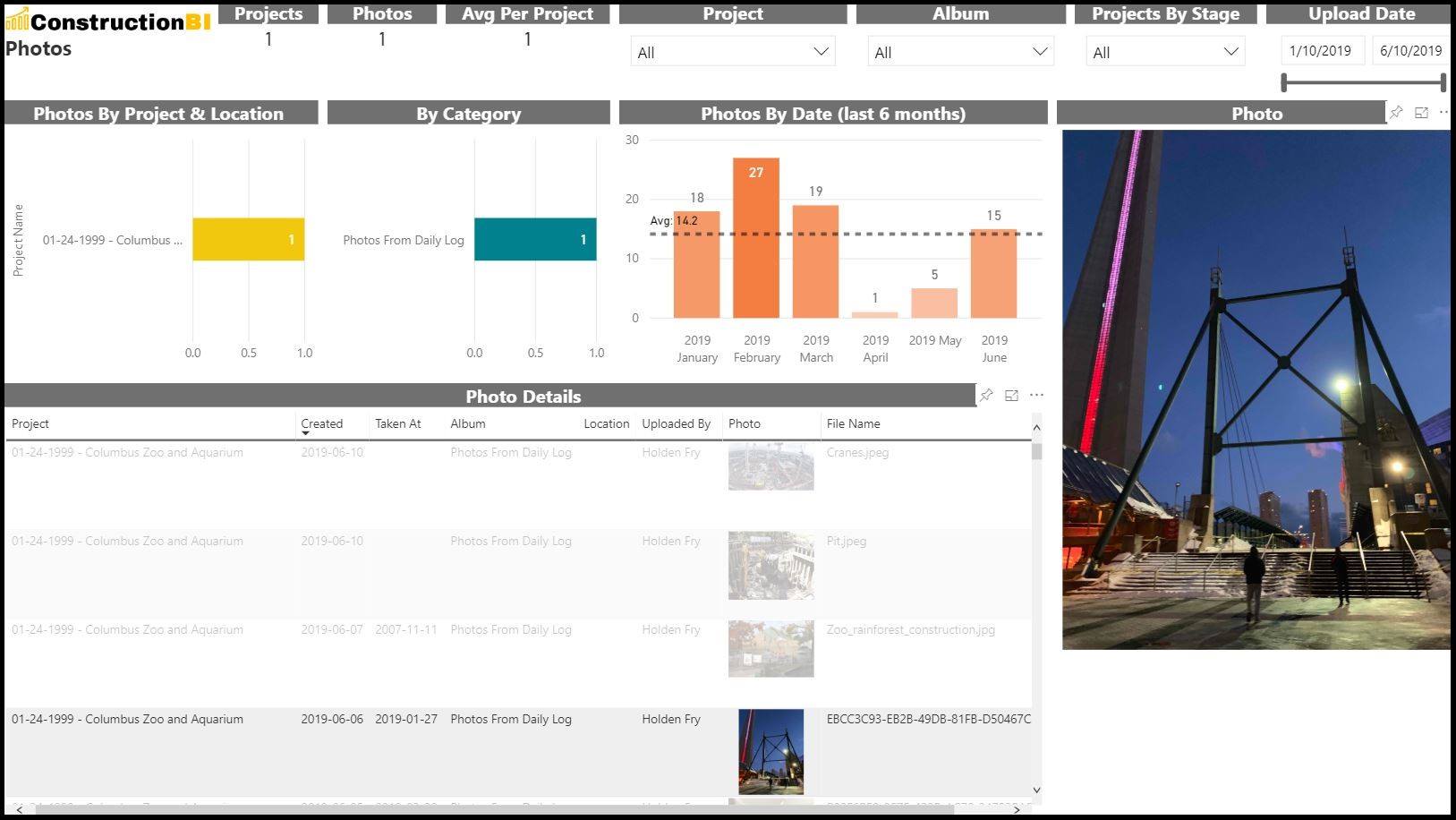Sort table by File Name column header
This screenshot has height=820, width=1456.
853,423
